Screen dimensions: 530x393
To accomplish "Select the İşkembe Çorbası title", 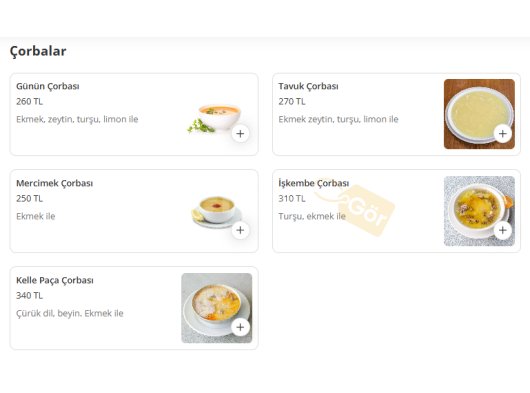I will (x=314, y=183).
